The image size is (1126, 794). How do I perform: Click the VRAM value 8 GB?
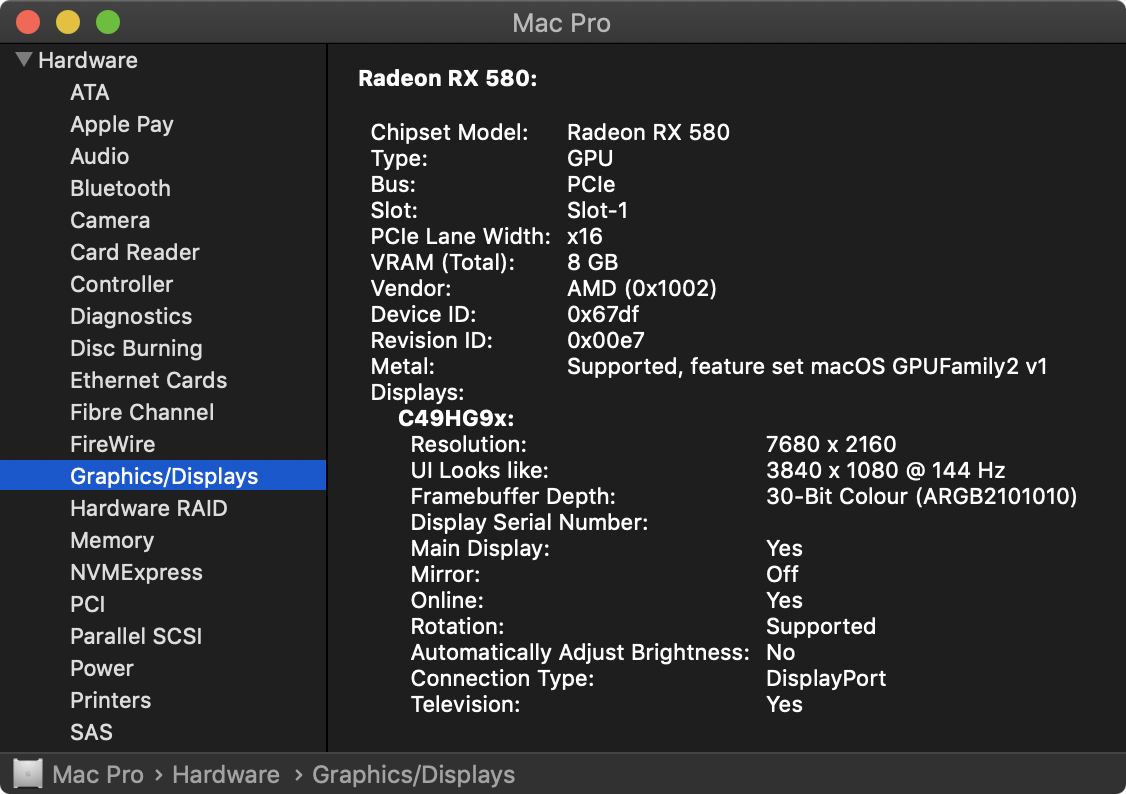point(592,262)
